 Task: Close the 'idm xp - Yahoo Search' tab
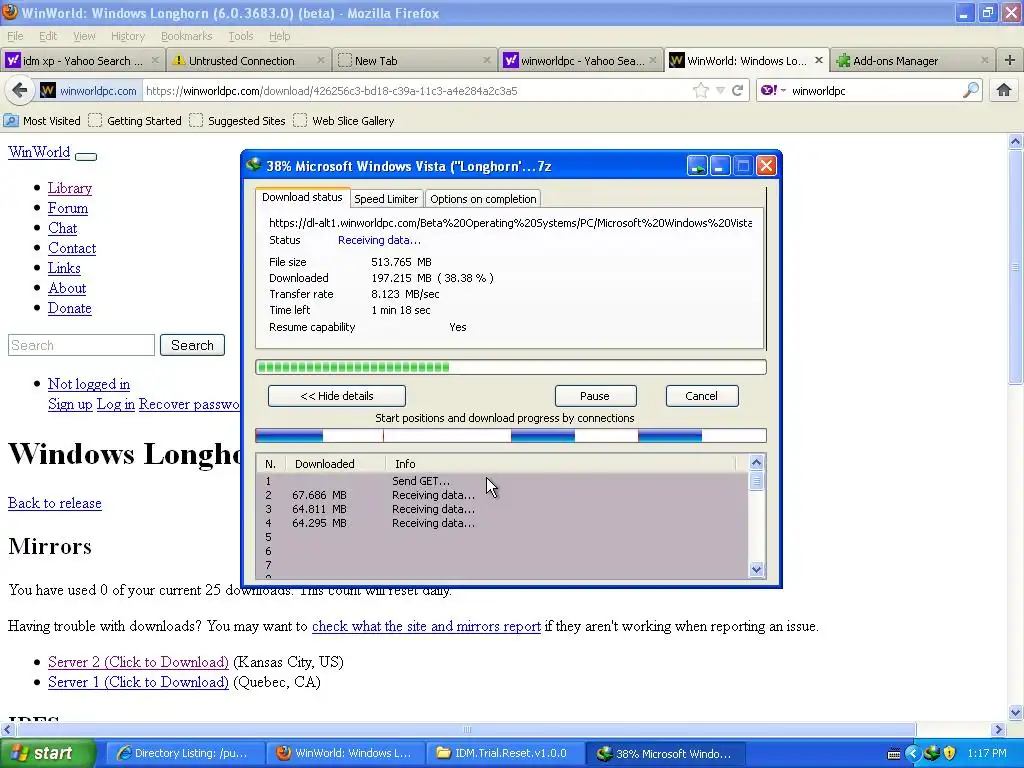[x=155, y=60]
